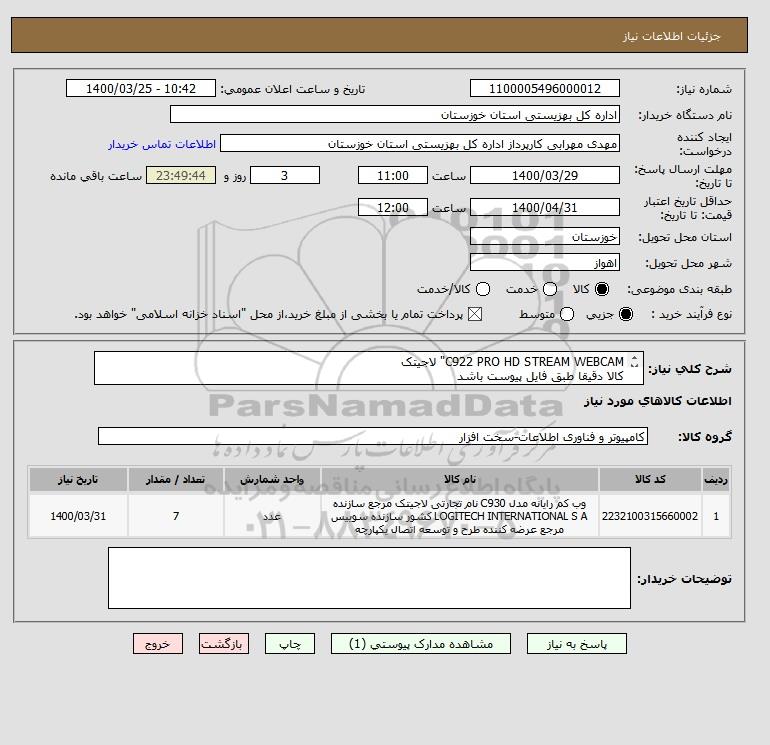This screenshot has height=745, width=770.
Task: Click the buyer organization name field
Action: pos(395,114)
